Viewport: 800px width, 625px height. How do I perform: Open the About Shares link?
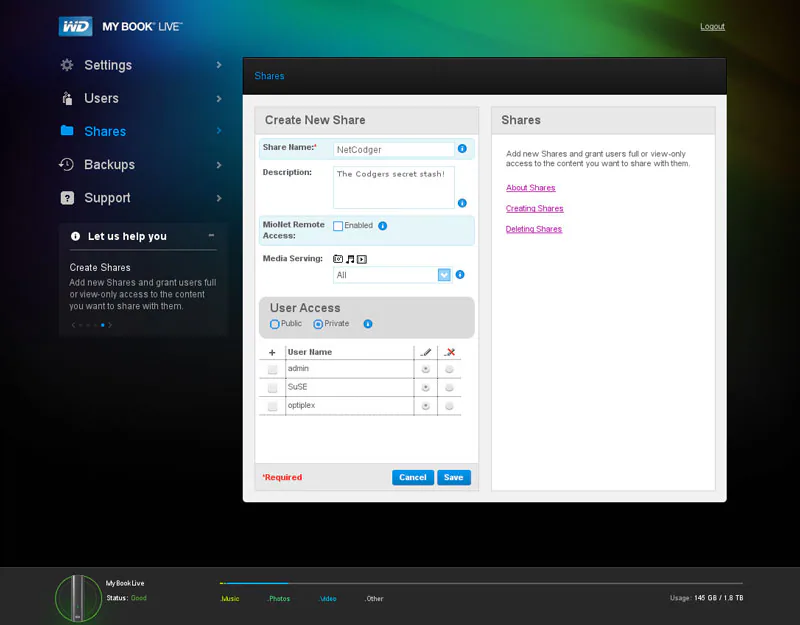click(x=531, y=188)
